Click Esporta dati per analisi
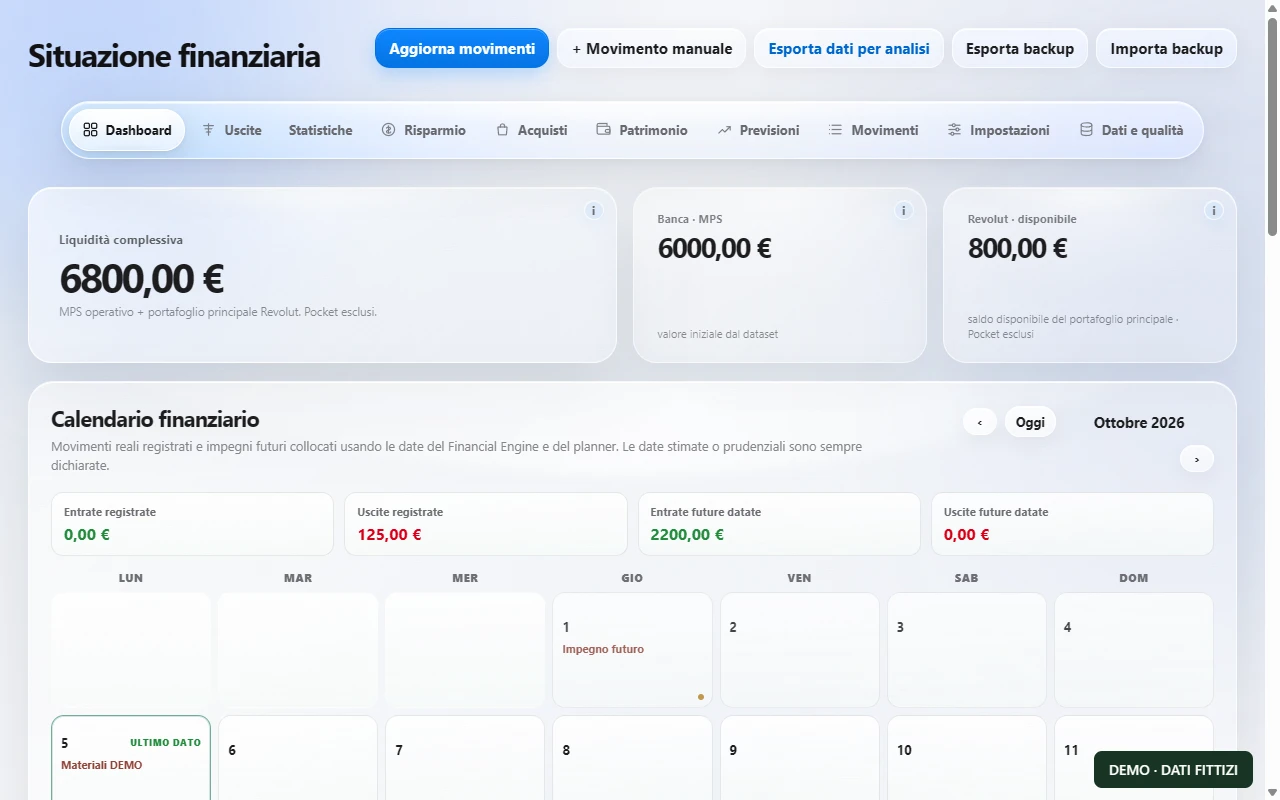Screen dimensions: 1280x800 (849, 48)
